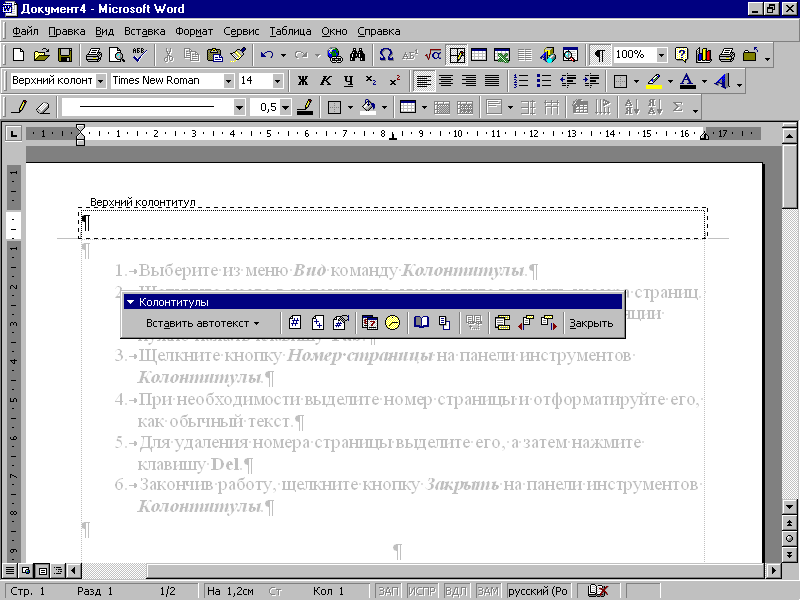Click the ЗАП status bar indicator
The height and width of the screenshot is (600, 800).
pyautogui.click(x=388, y=591)
